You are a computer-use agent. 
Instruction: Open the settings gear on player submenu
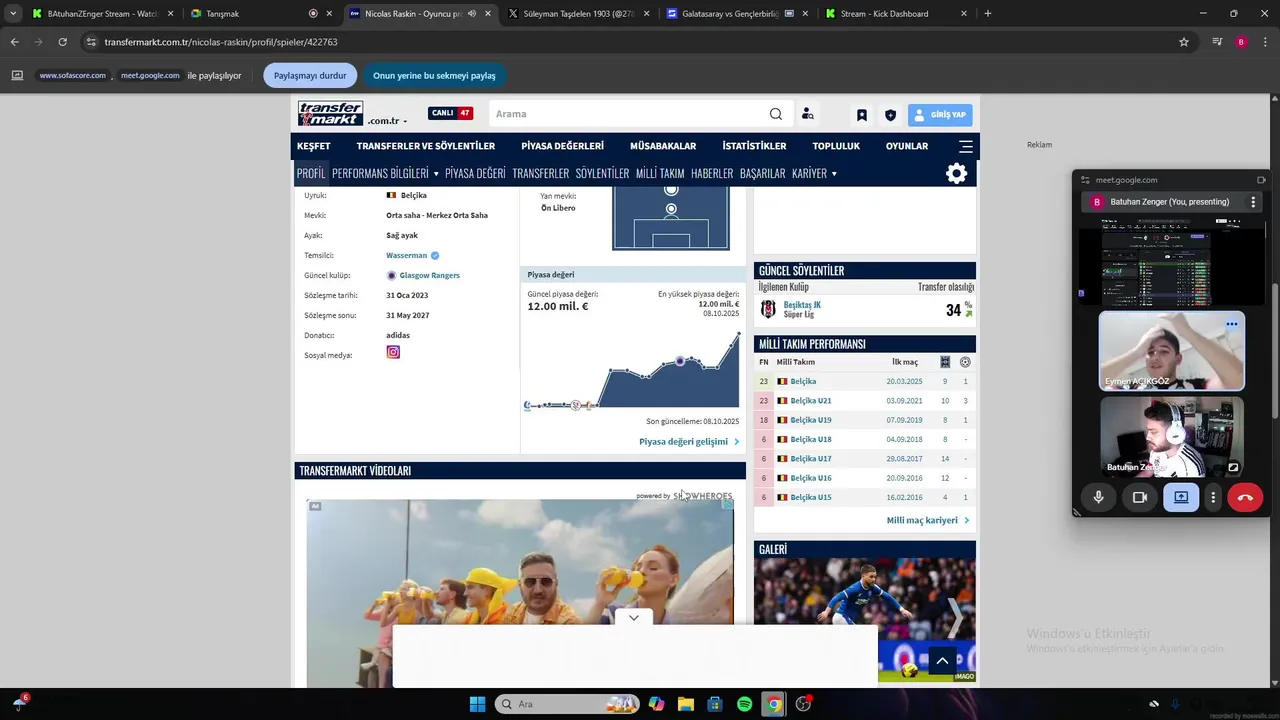[957, 173]
